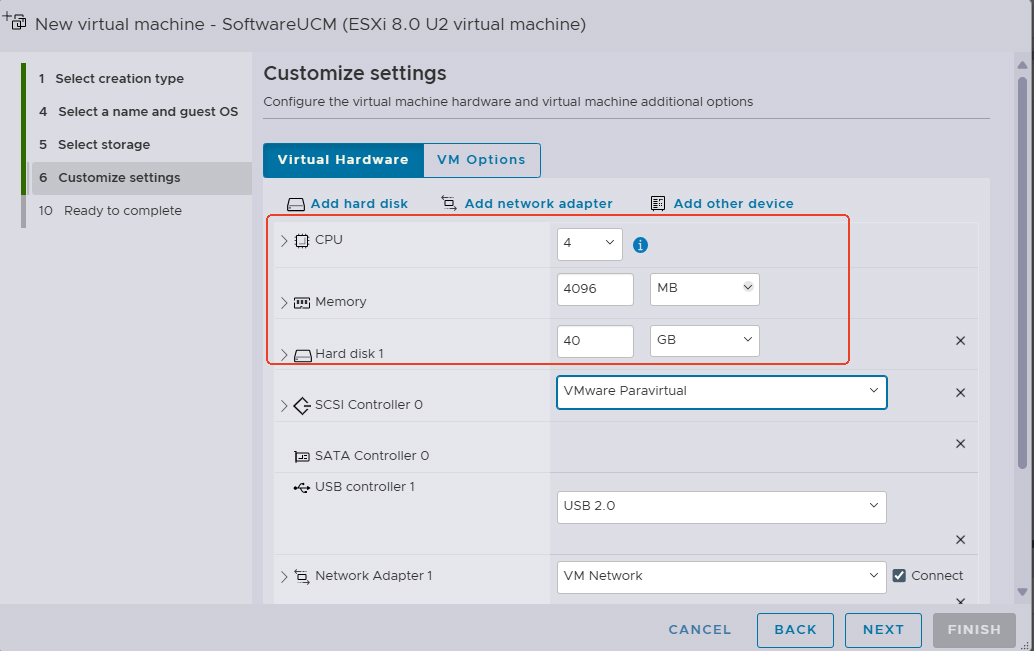Remove Hard disk 1 with its X
Viewport: 1034px width, 651px height.
(x=960, y=340)
